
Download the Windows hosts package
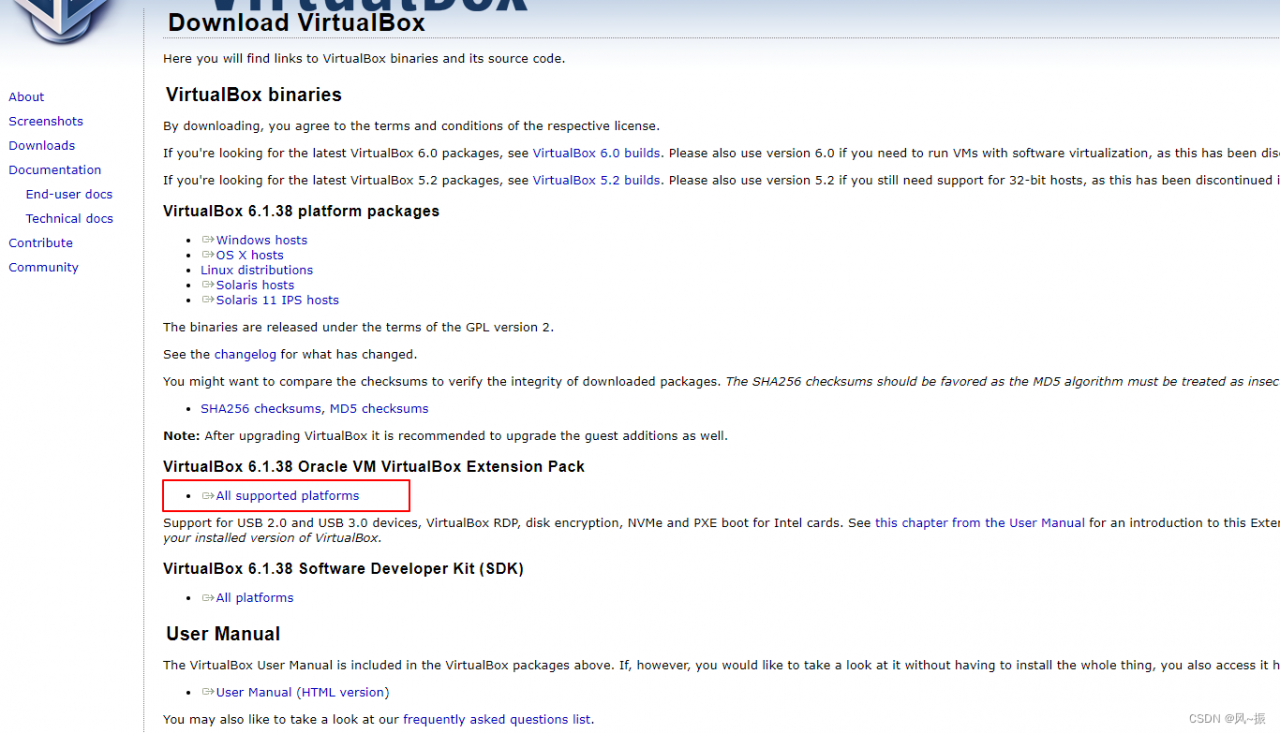point(261,240)
